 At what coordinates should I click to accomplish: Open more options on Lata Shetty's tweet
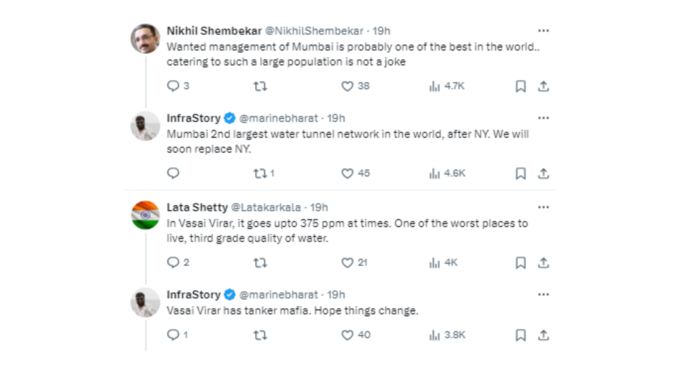pos(543,207)
